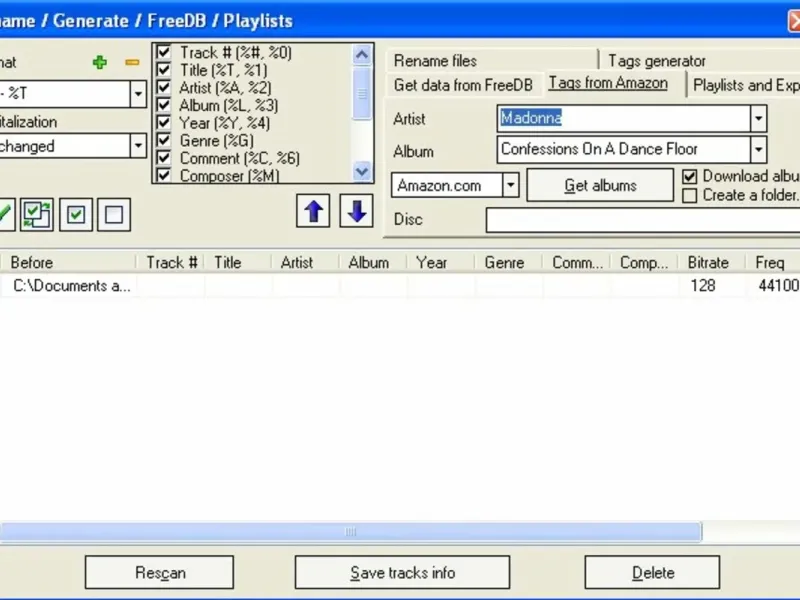This screenshot has width=800, height=600.
Task: Click the uncheck all files icon
Action: point(114,214)
